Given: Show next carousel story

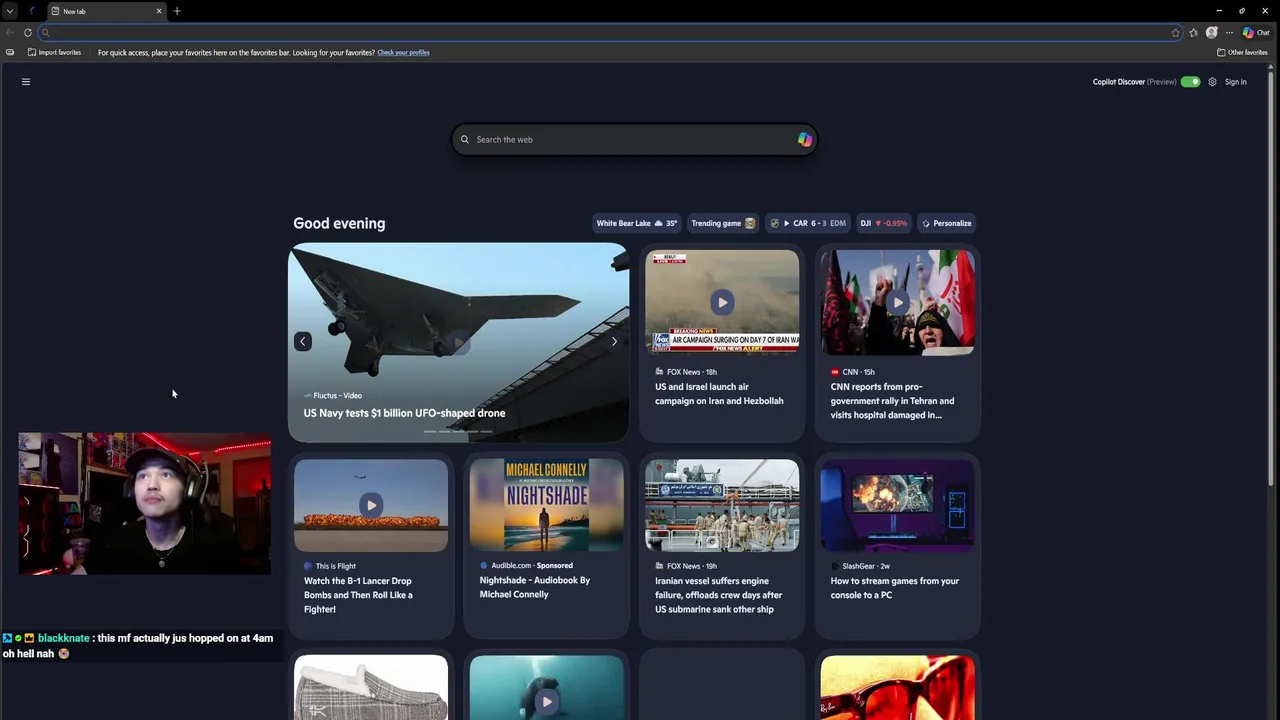Looking at the screenshot, I should [x=614, y=342].
